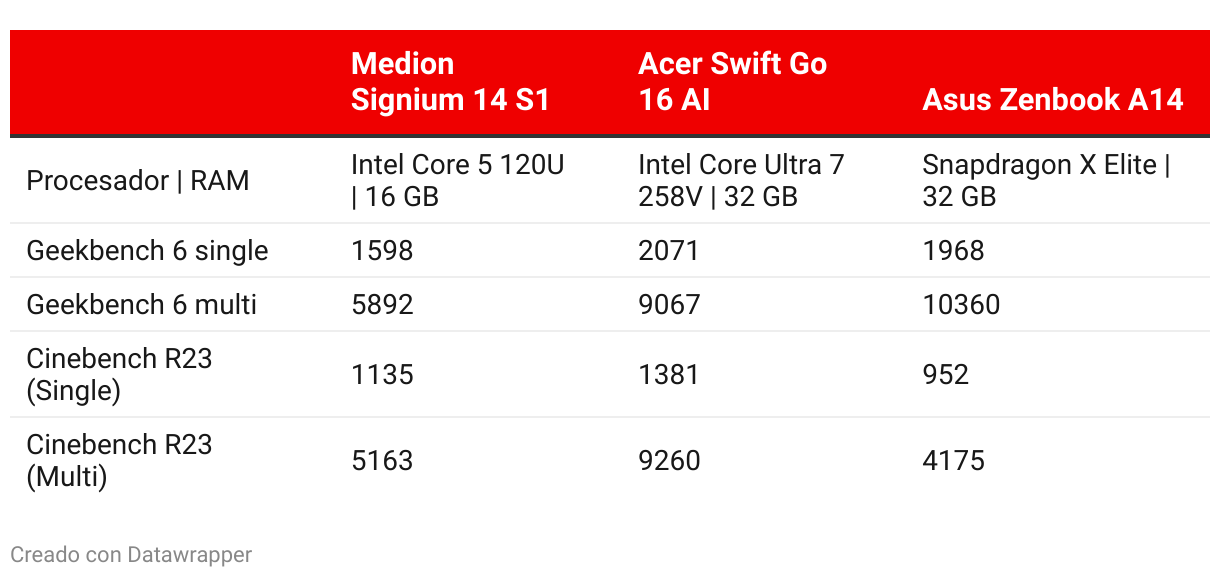Click the 2071 Geekbench single score
Image resolution: width=1220 pixels, height=578 pixels.
click(669, 250)
